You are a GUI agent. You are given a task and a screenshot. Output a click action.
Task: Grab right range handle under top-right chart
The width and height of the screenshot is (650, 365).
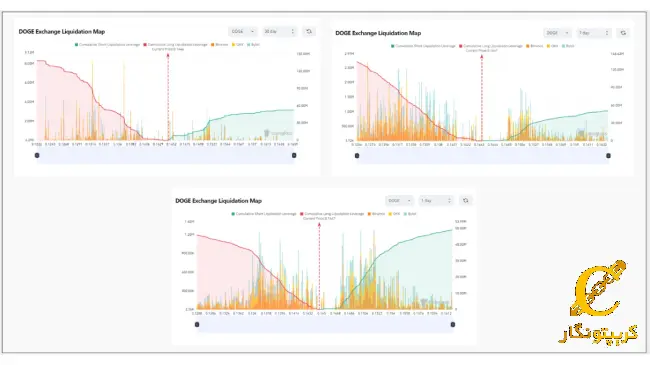[x=608, y=156]
